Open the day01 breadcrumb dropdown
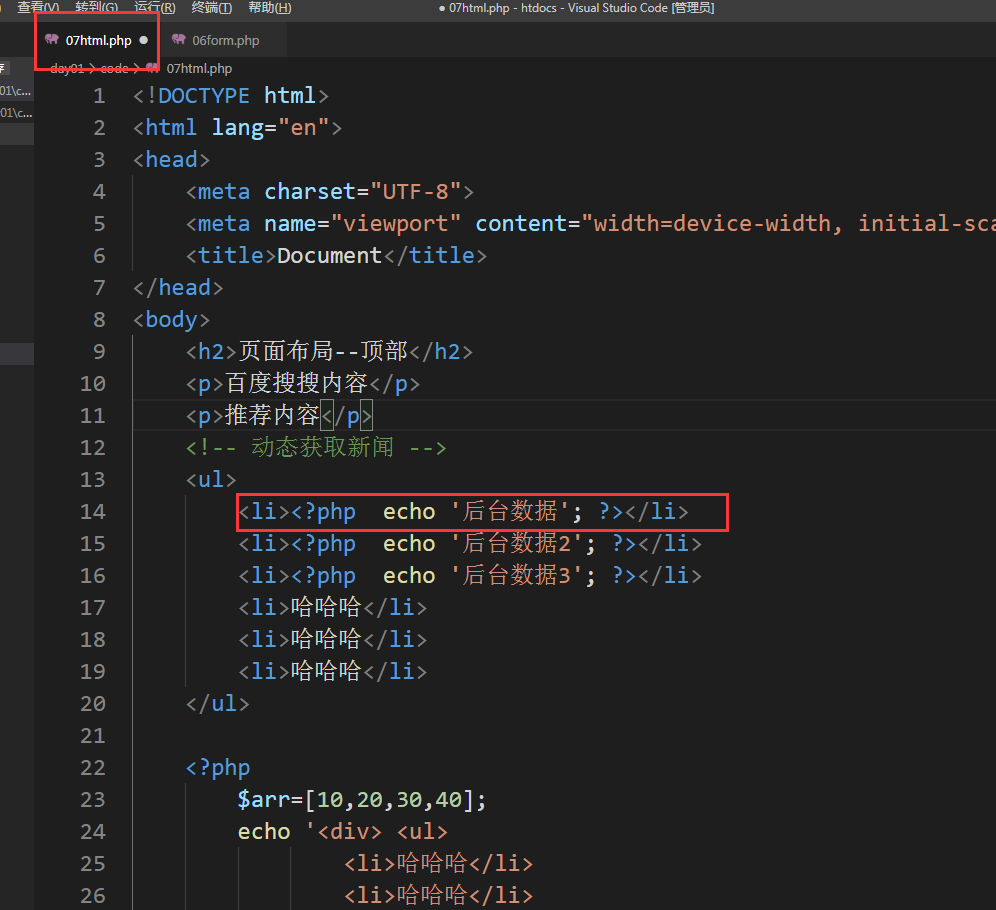 click(66, 68)
